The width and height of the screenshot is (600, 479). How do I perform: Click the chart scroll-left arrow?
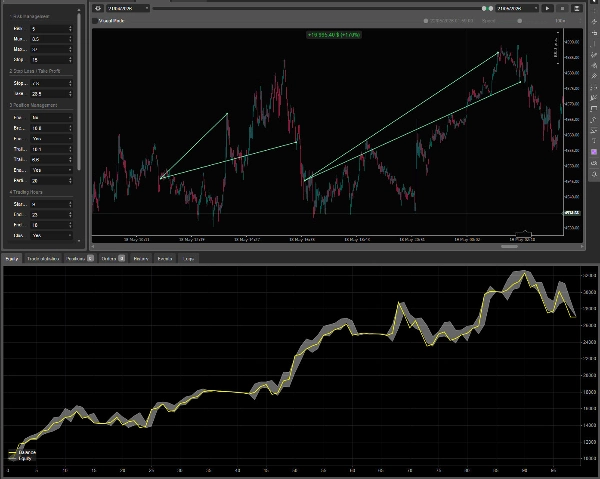point(93,247)
